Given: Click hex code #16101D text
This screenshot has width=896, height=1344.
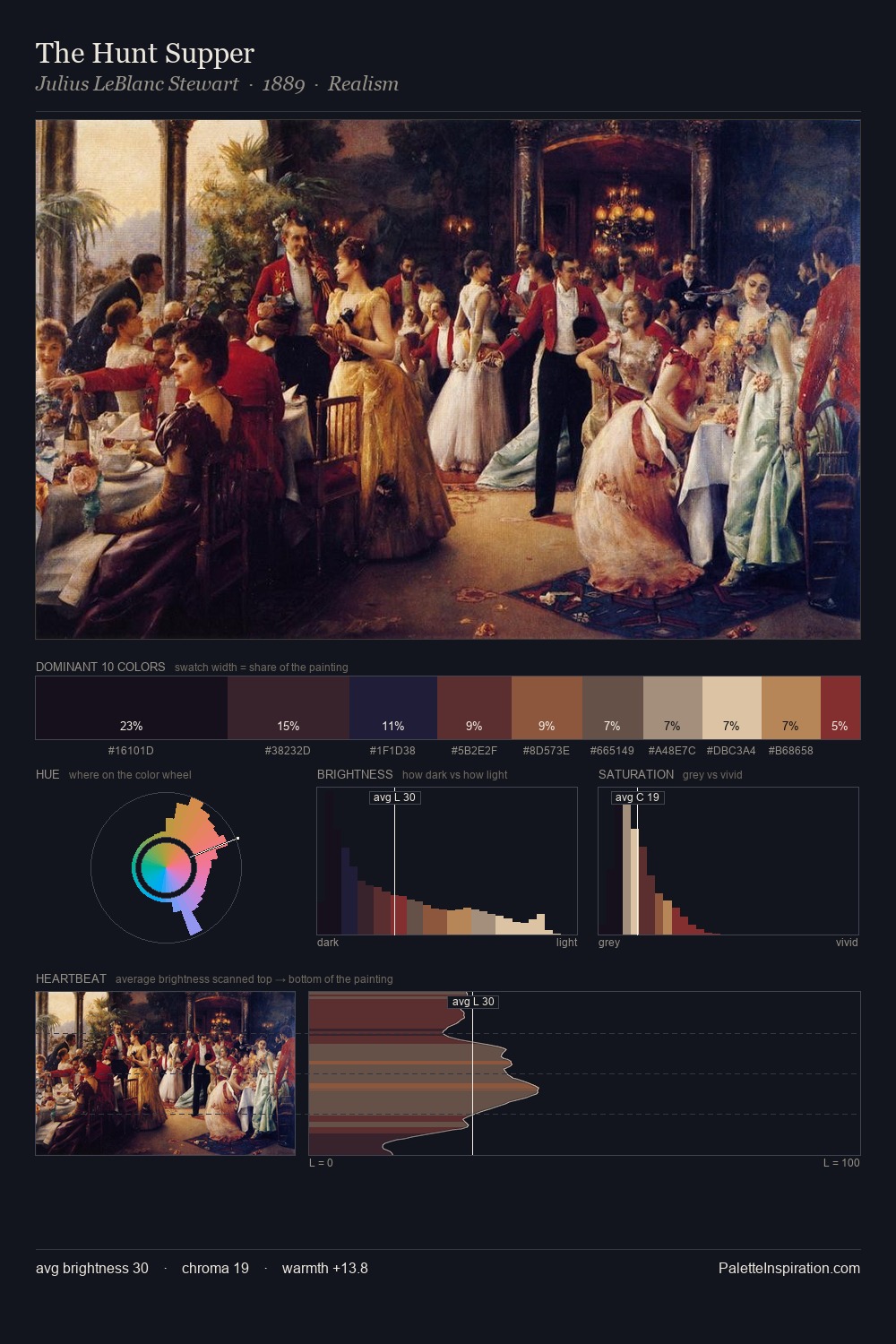Looking at the screenshot, I should pyautogui.click(x=131, y=751).
